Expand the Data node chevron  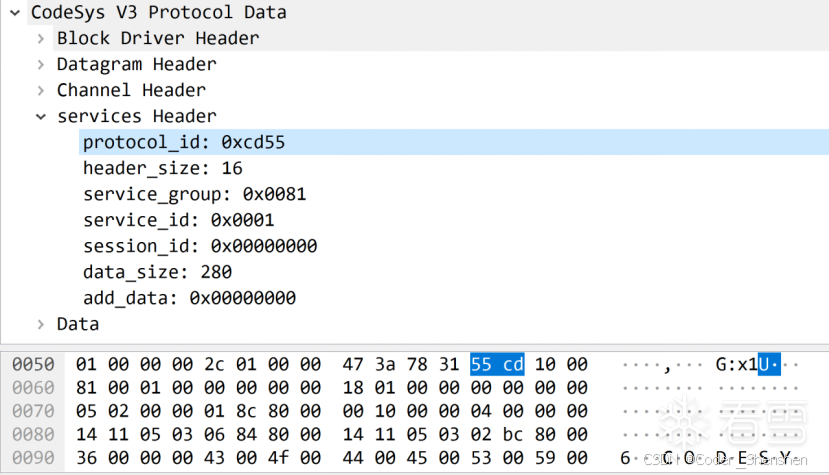(41, 324)
